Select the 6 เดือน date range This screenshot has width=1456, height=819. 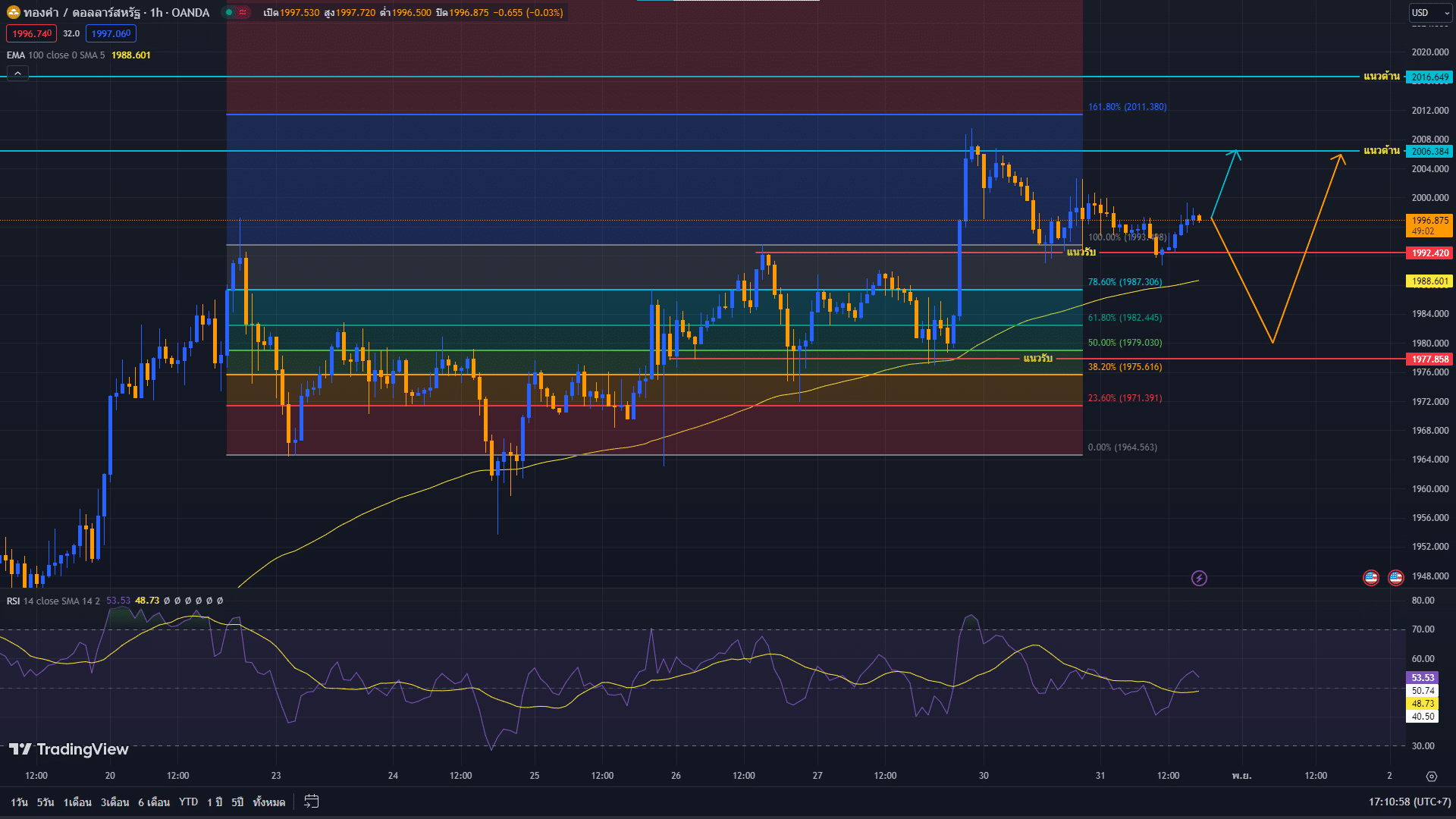(154, 802)
